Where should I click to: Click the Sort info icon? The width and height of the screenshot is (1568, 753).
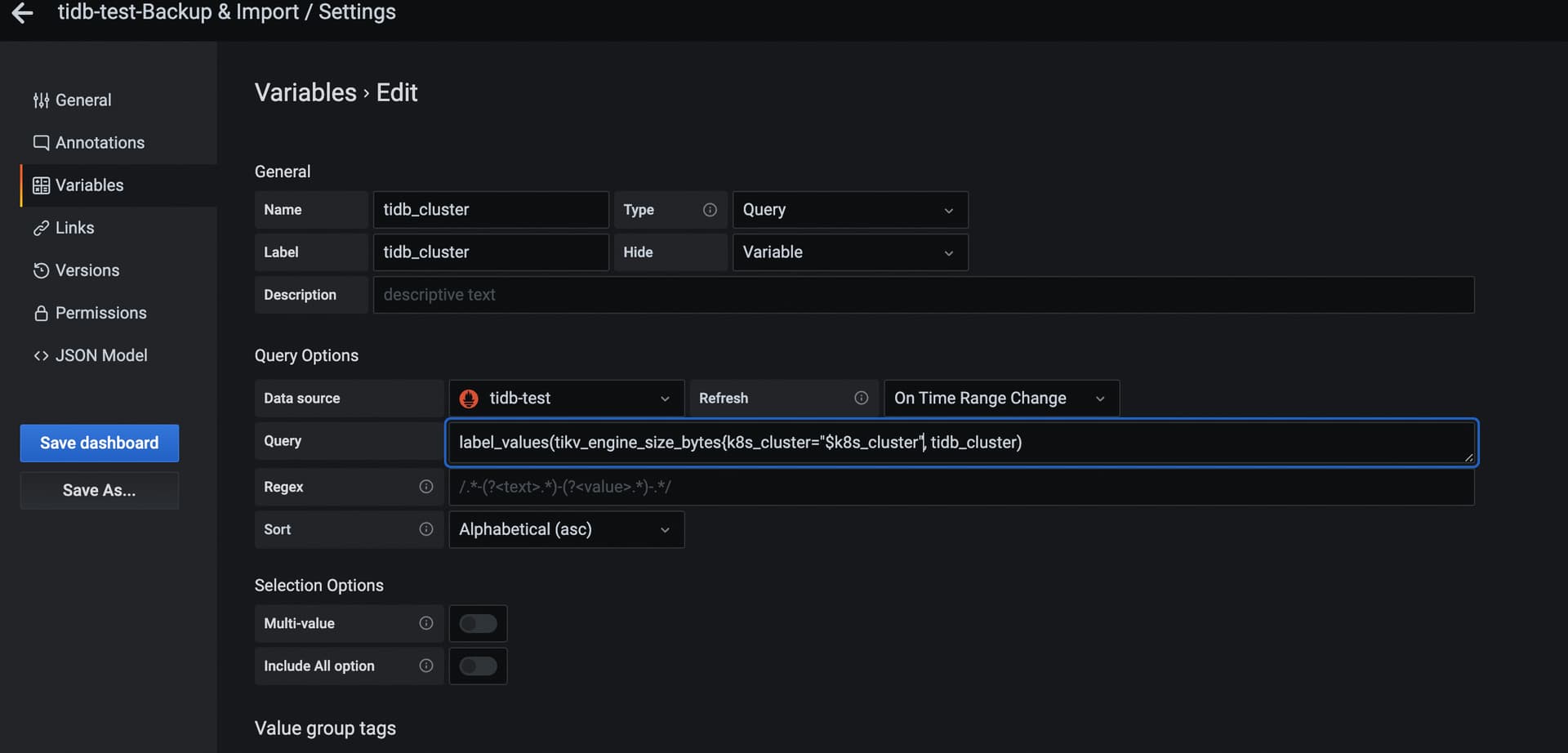click(x=425, y=529)
